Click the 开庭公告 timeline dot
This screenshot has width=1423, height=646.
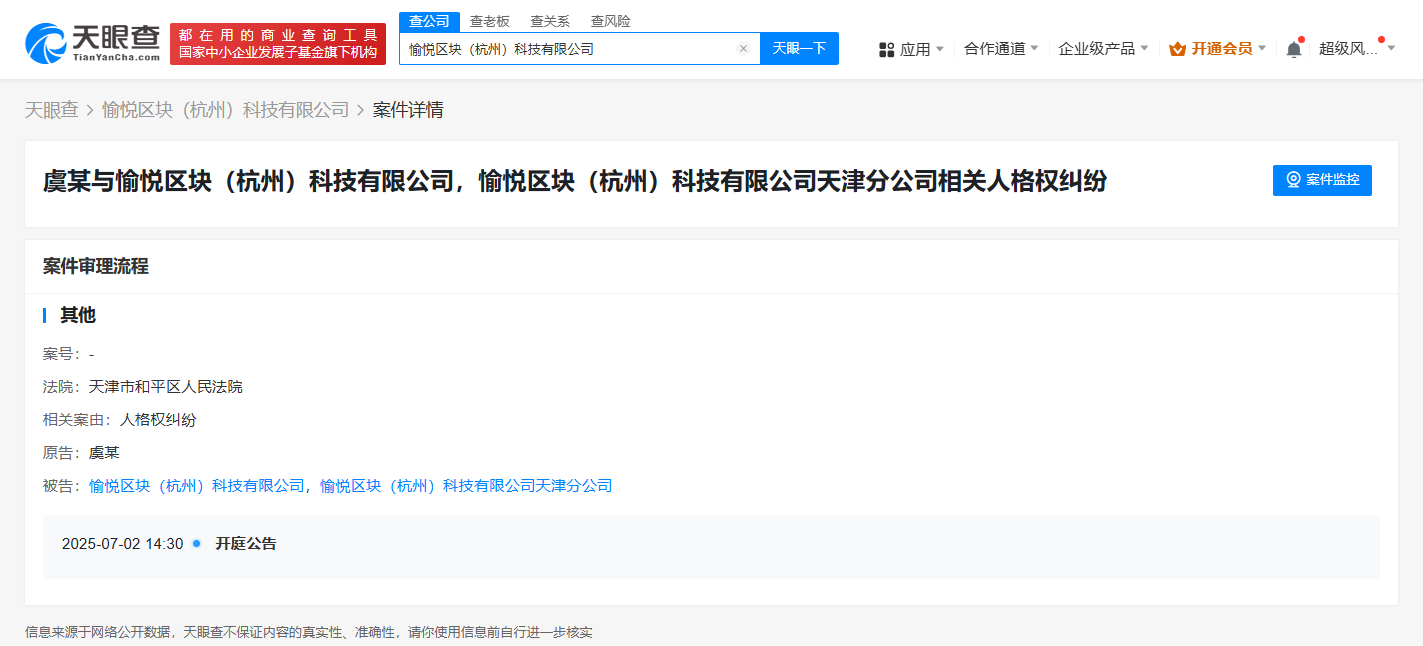[x=197, y=544]
